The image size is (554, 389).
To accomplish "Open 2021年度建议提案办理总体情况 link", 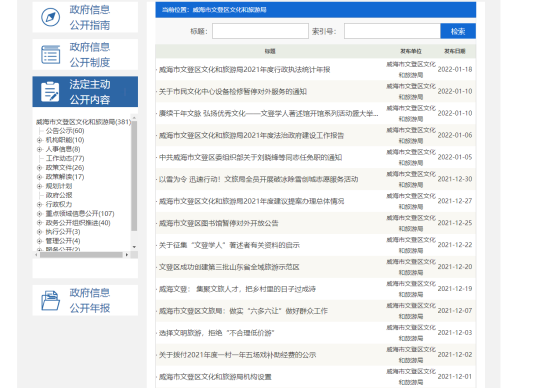I will tap(251, 201).
